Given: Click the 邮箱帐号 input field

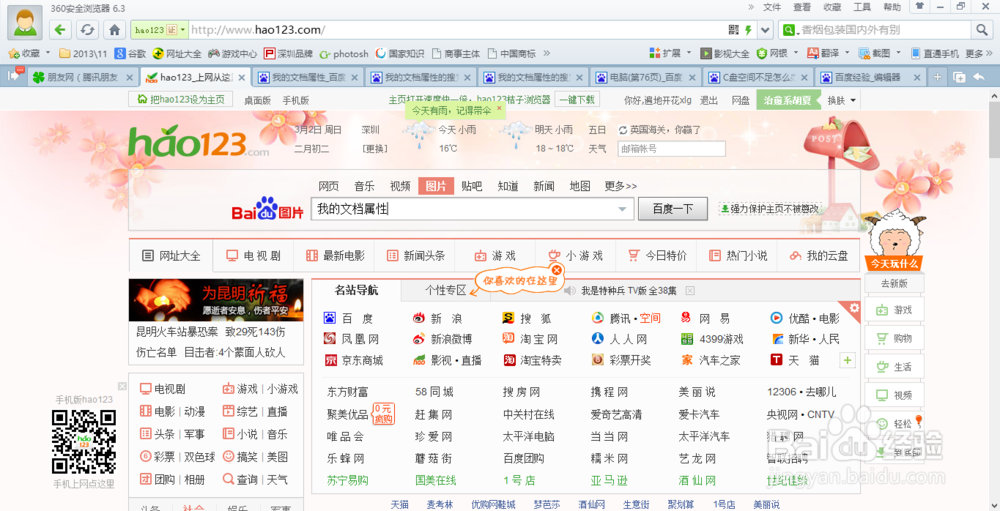Looking at the screenshot, I should click(672, 149).
